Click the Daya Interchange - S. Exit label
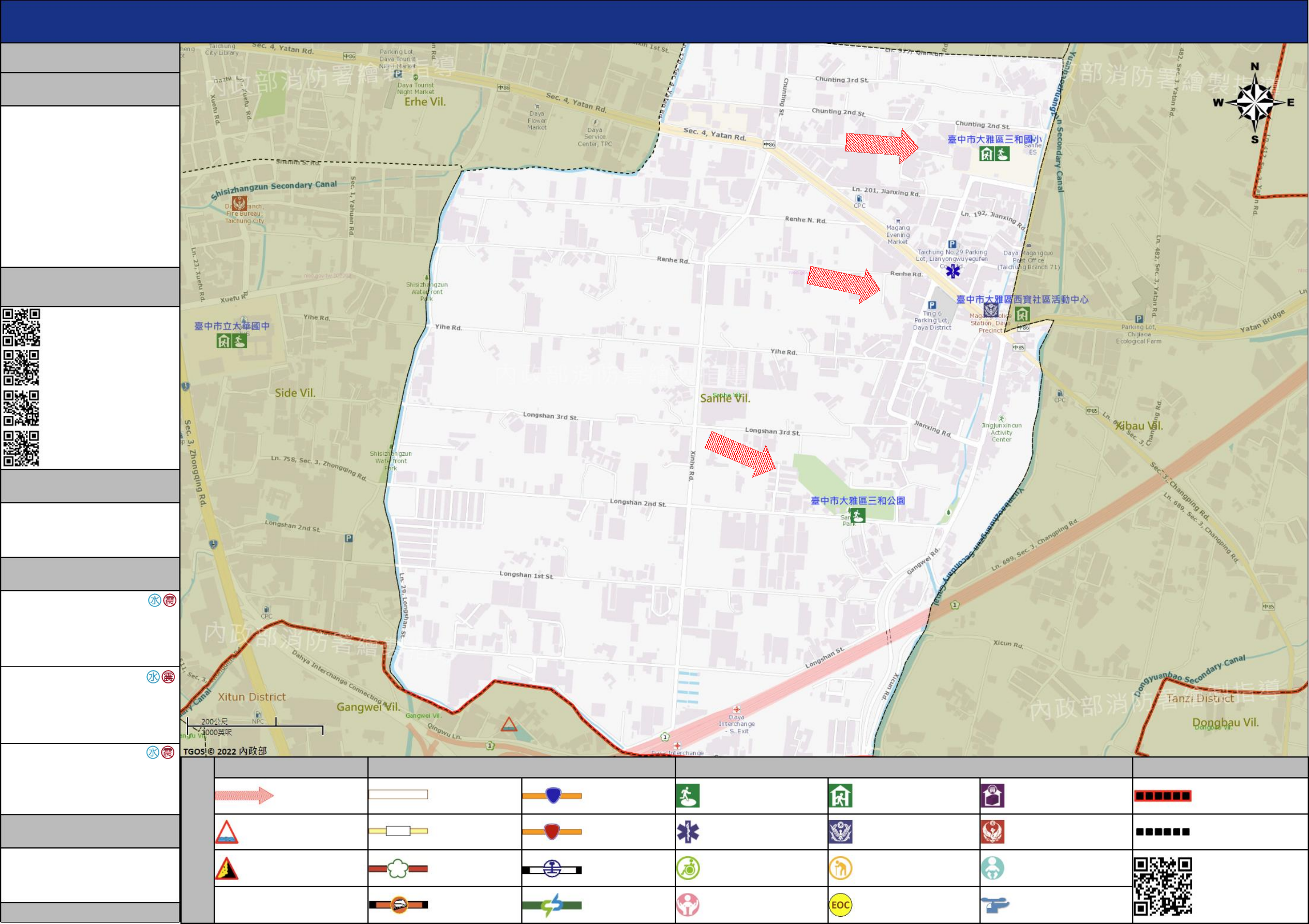Image resolution: width=1309 pixels, height=924 pixels. pos(737,724)
